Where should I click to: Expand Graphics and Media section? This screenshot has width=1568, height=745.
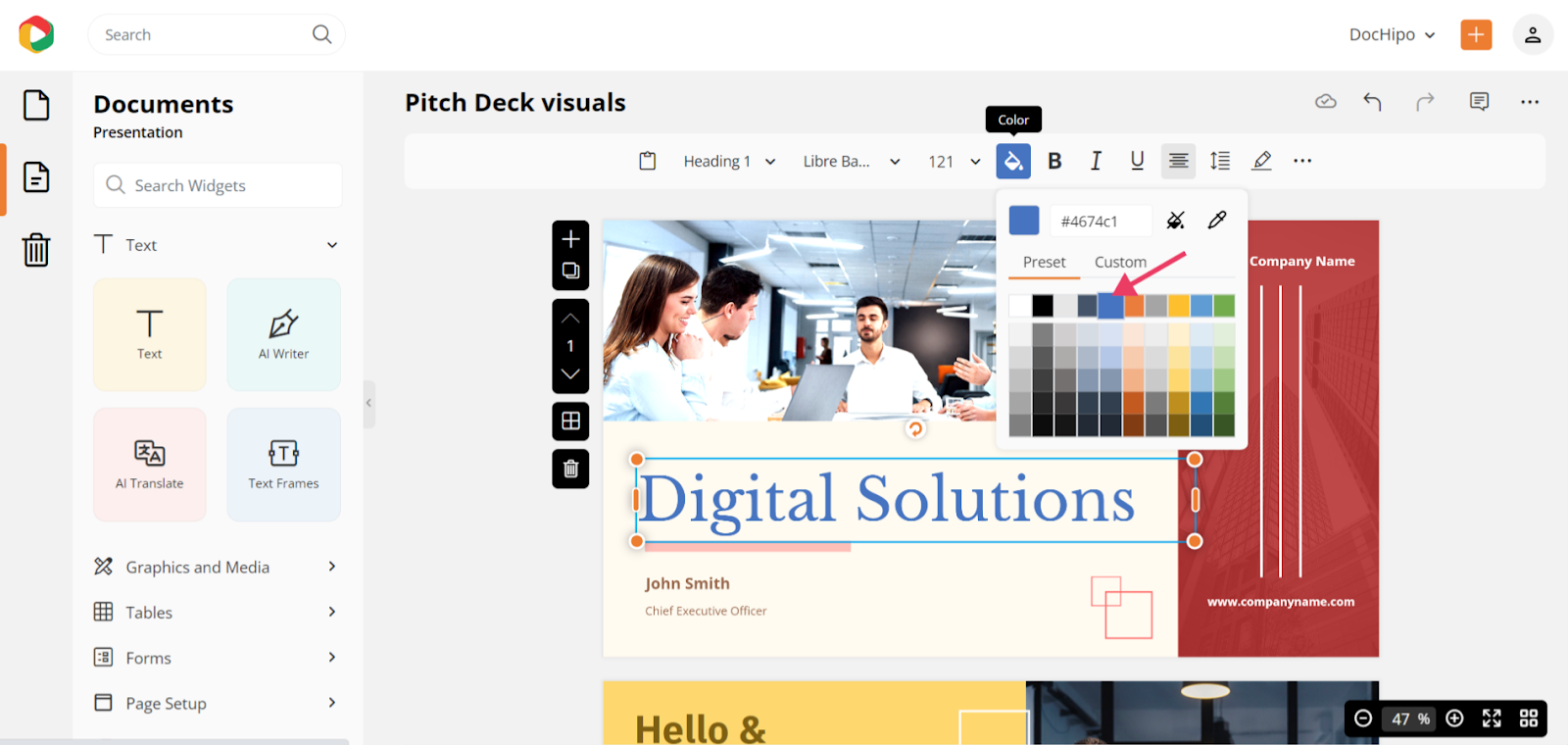pos(332,567)
